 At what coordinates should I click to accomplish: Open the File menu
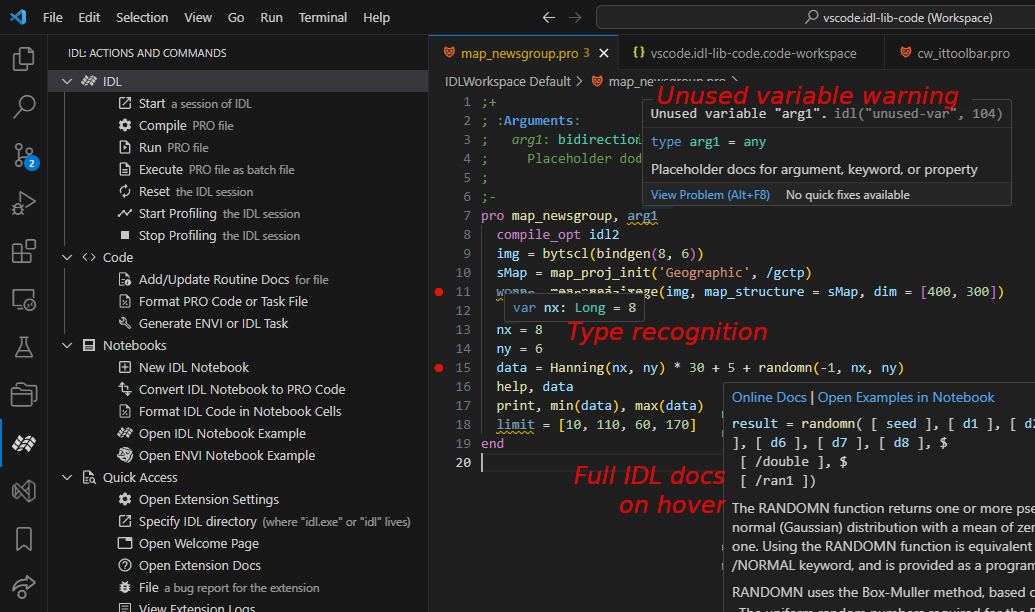click(x=53, y=18)
